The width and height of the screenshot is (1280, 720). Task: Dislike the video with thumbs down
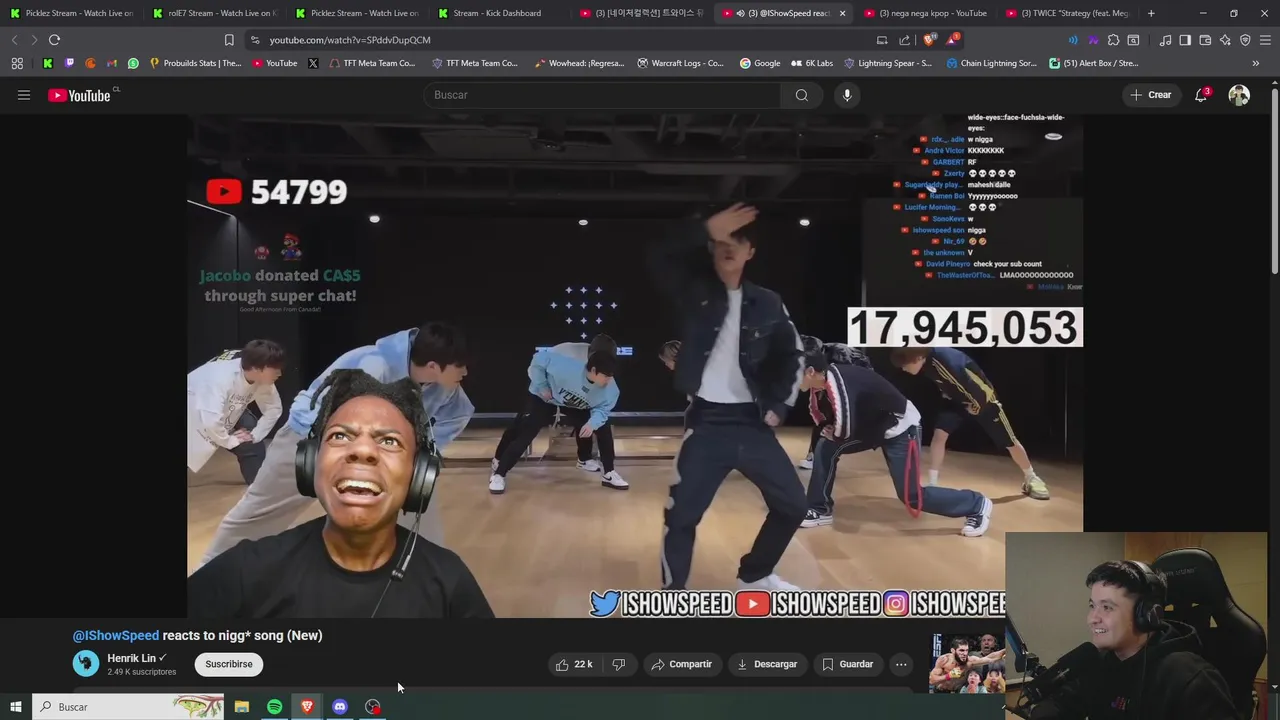(x=618, y=664)
